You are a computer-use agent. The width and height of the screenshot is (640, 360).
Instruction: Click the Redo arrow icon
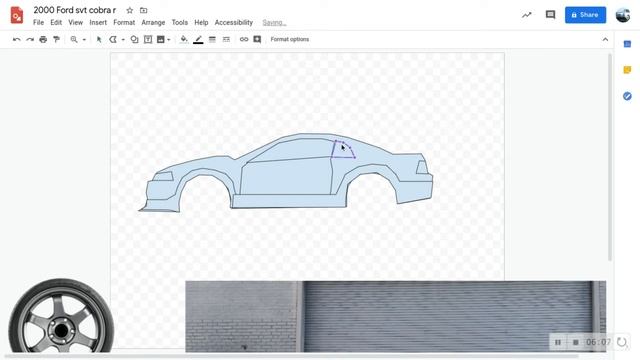30,40
